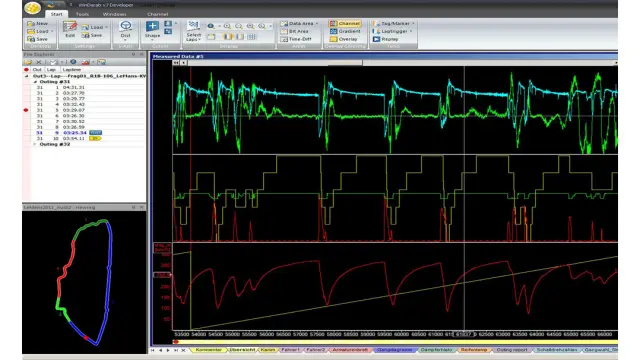Open the Reifentemp worksheet tab
The width and height of the screenshot is (640, 360).
click(474, 350)
